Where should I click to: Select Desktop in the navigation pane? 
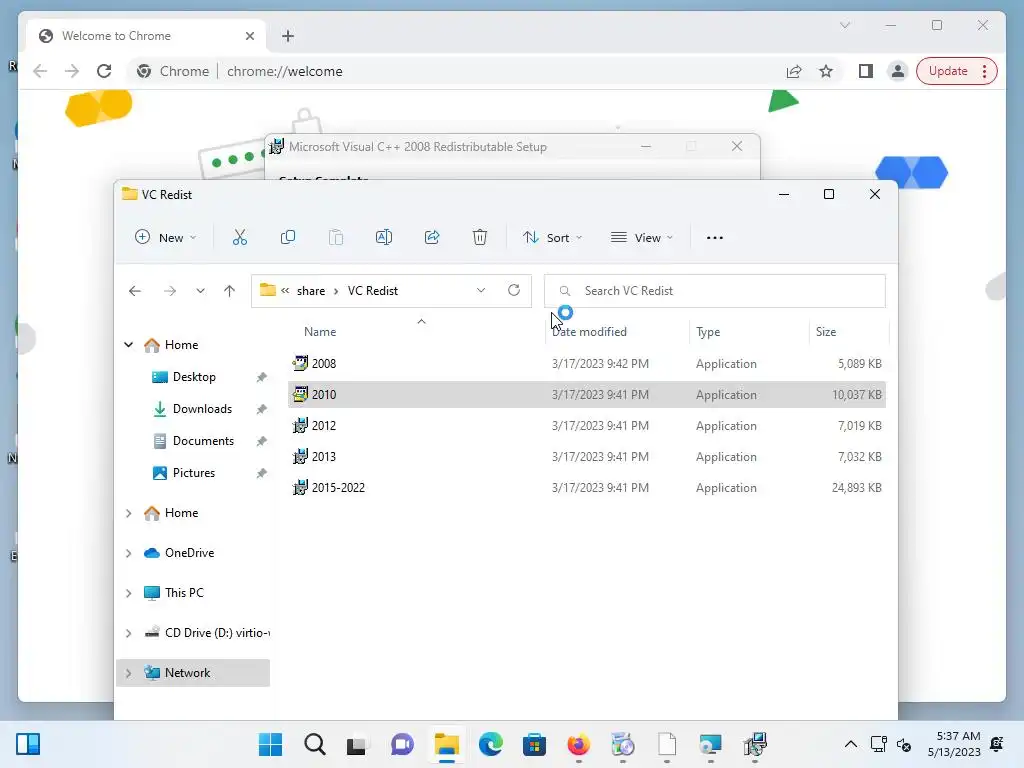click(x=193, y=377)
